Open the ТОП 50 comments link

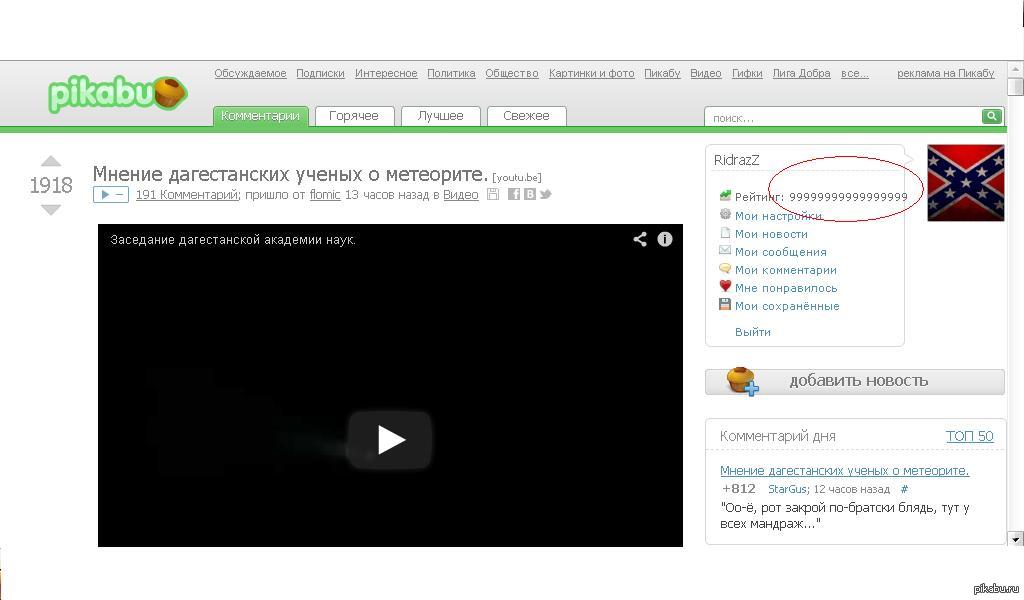click(969, 436)
